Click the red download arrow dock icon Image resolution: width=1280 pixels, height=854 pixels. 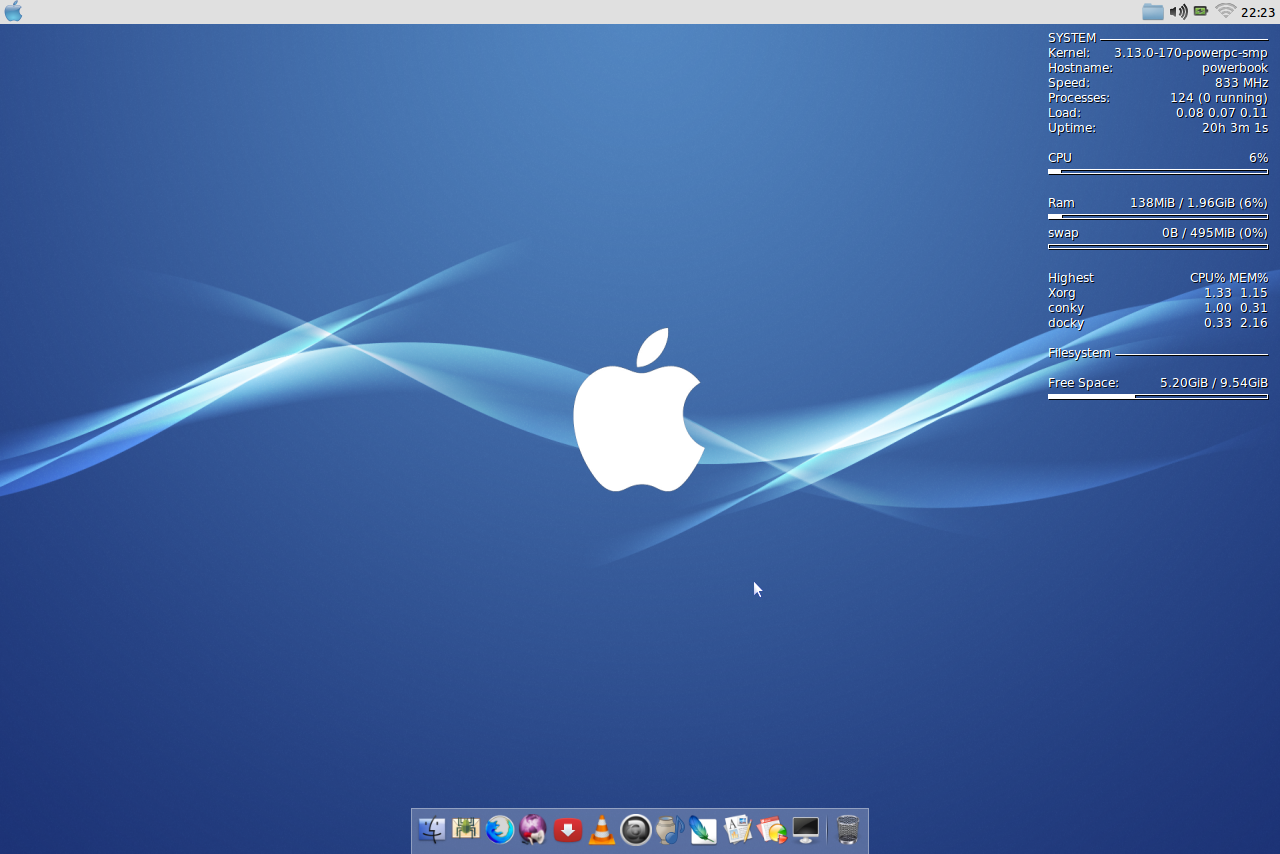(x=568, y=830)
